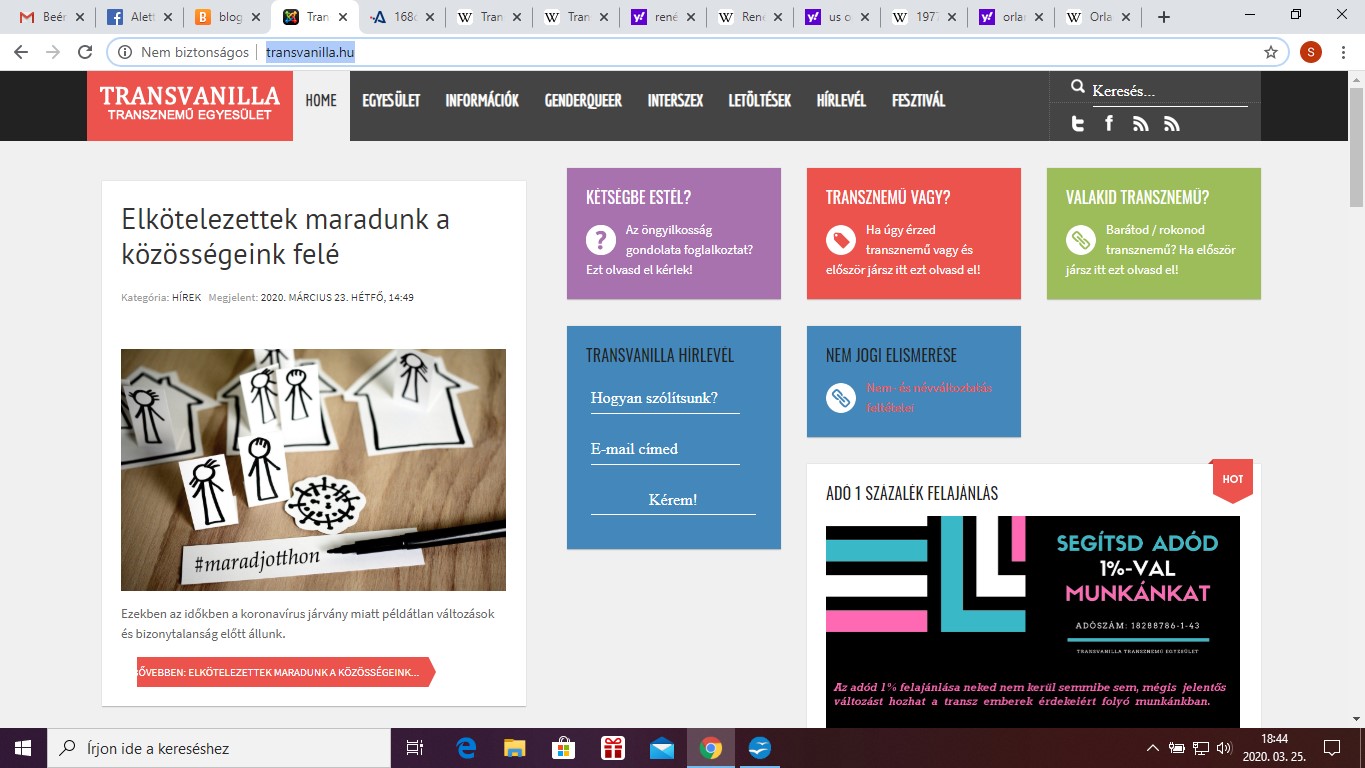Screen dimensions: 1365x768
Task: Switch to the Orla Wikipedia tab
Action: point(1098,17)
